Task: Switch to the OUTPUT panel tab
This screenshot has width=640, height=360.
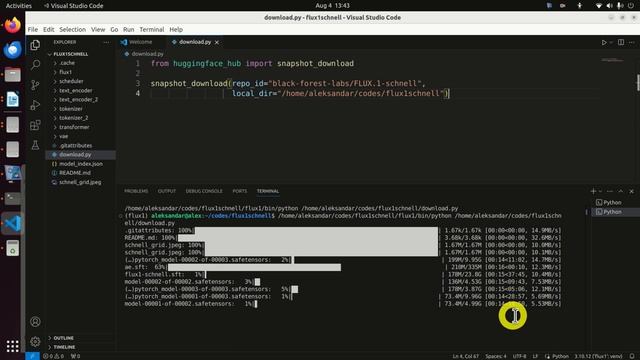Action: [167, 191]
